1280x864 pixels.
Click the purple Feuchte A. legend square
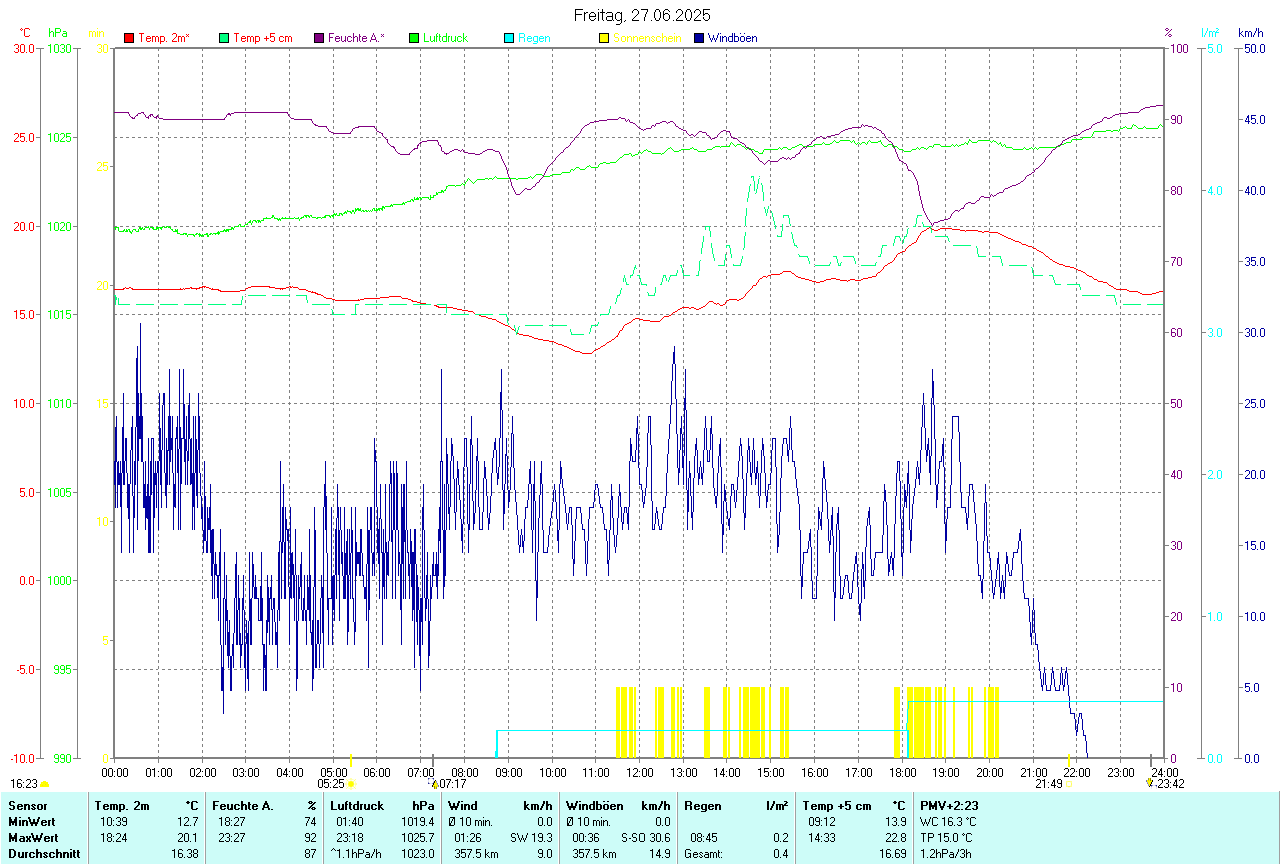(x=320, y=38)
